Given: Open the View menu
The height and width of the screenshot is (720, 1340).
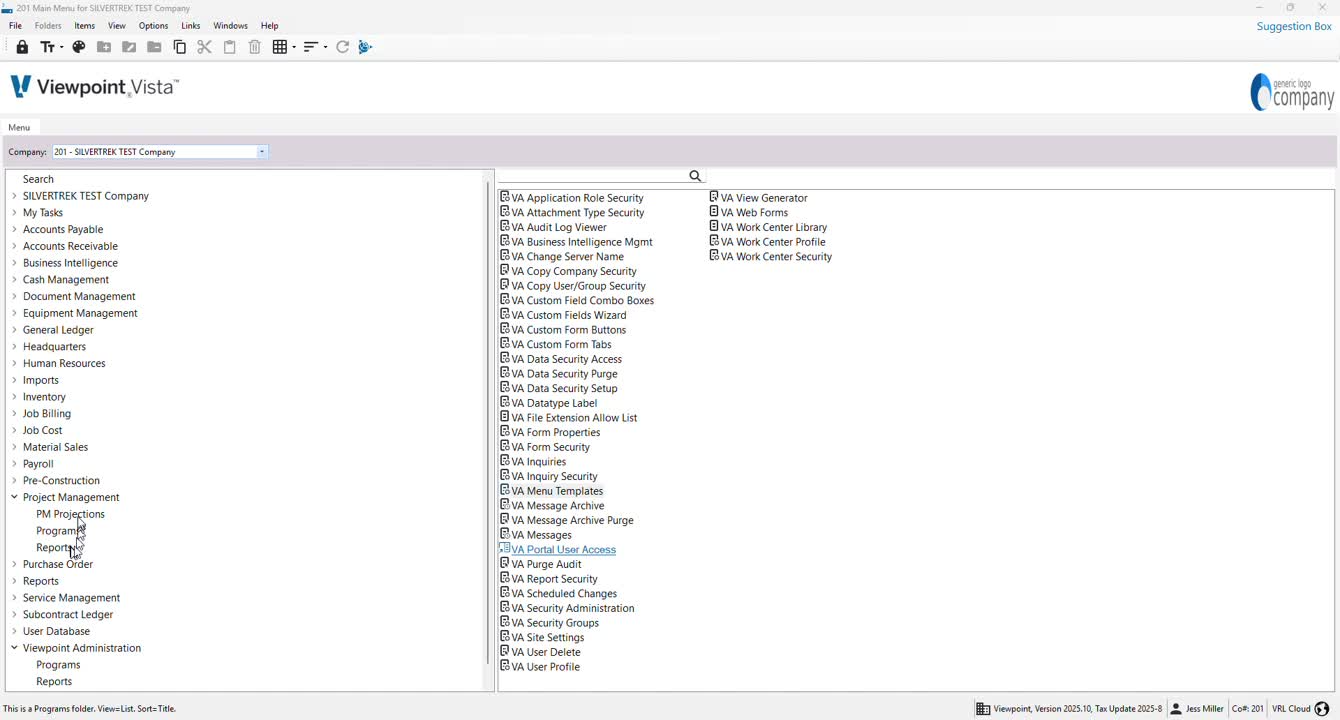Looking at the screenshot, I should point(117,26).
